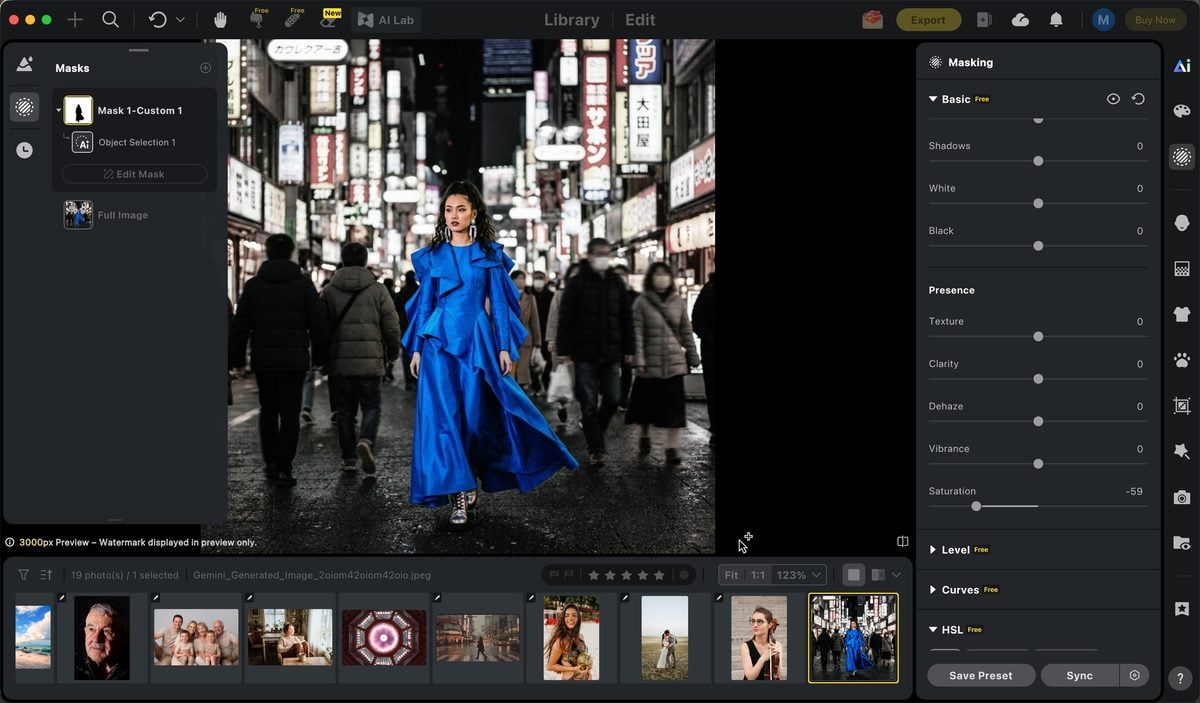Switch to the Library tab
1200x703 pixels.
572,20
